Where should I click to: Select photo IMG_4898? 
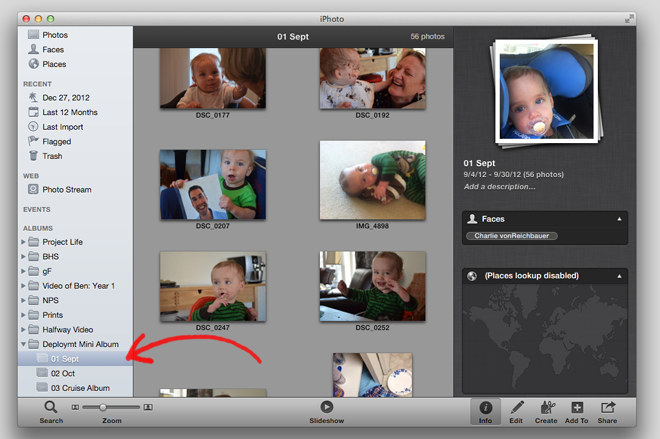coord(373,180)
